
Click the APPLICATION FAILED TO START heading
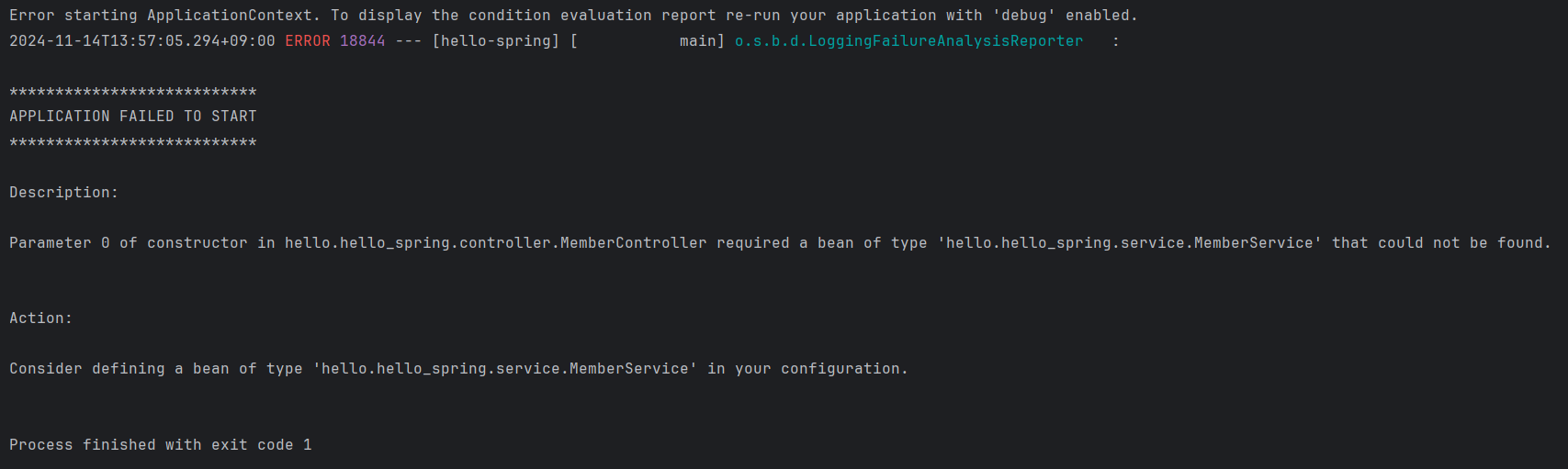pos(133,117)
